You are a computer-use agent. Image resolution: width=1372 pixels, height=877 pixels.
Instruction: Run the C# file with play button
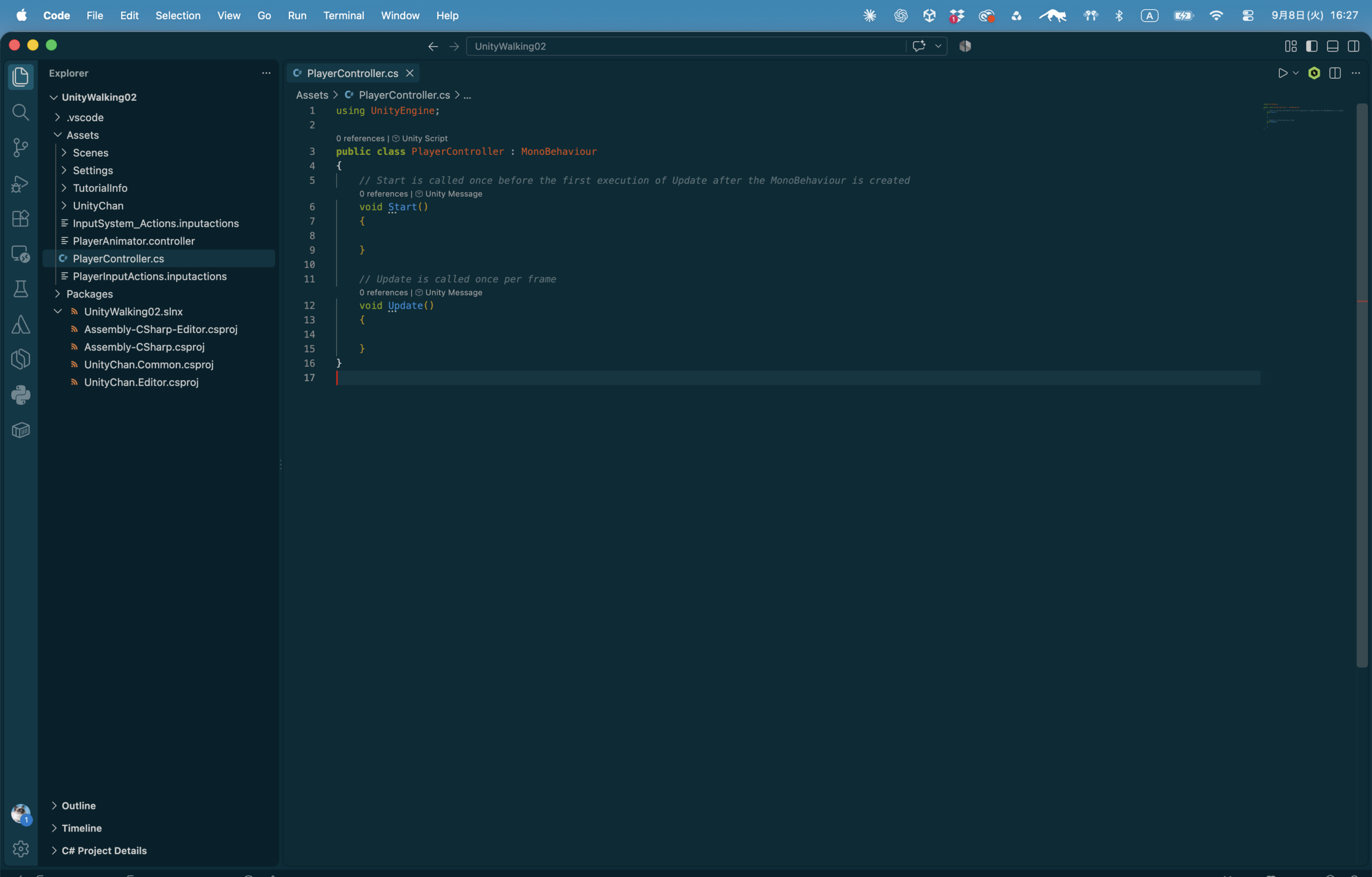[1282, 73]
